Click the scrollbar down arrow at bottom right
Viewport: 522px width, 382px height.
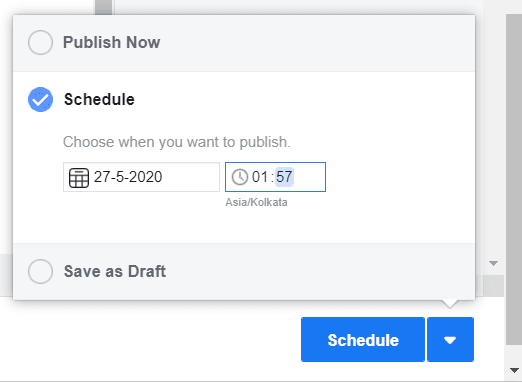click(x=514, y=370)
